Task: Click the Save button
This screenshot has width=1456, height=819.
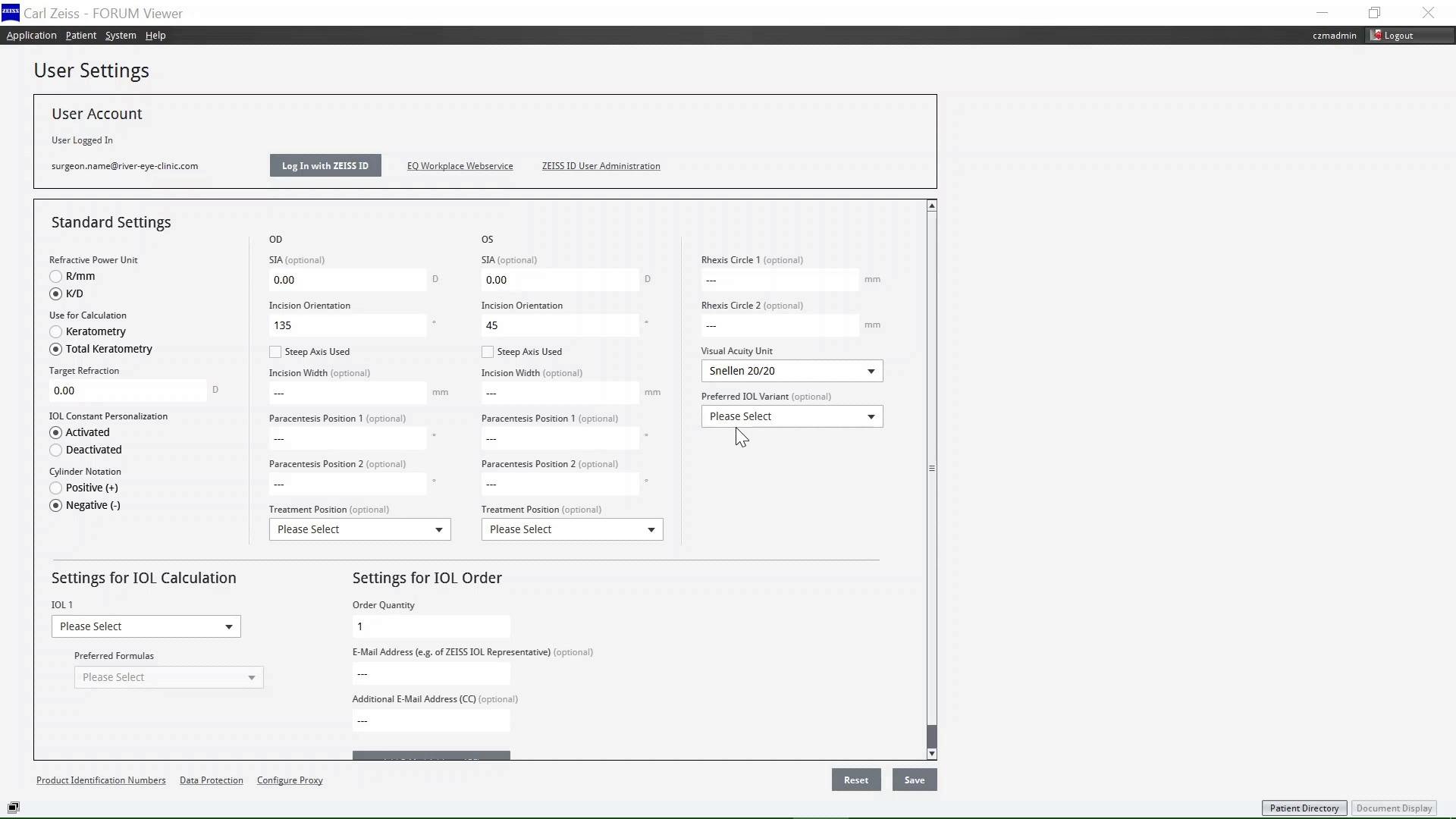Action: coord(915,780)
